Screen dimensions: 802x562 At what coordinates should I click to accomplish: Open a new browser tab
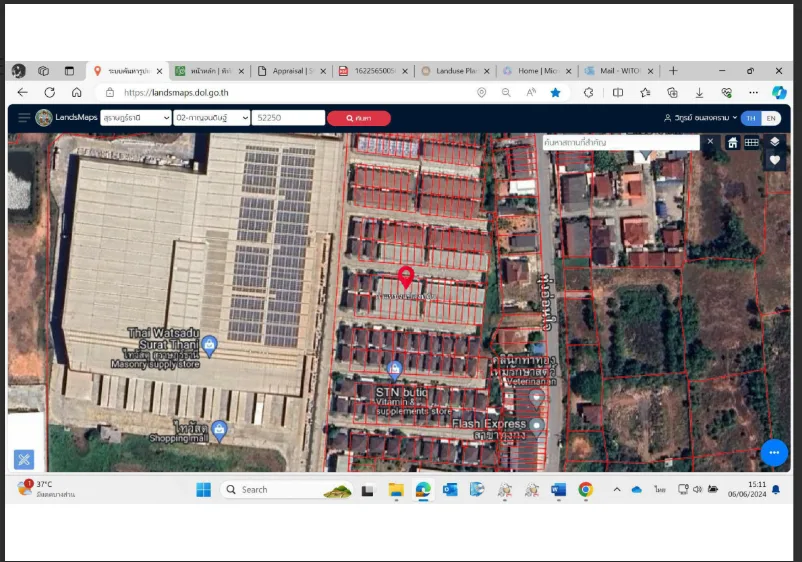tap(673, 71)
